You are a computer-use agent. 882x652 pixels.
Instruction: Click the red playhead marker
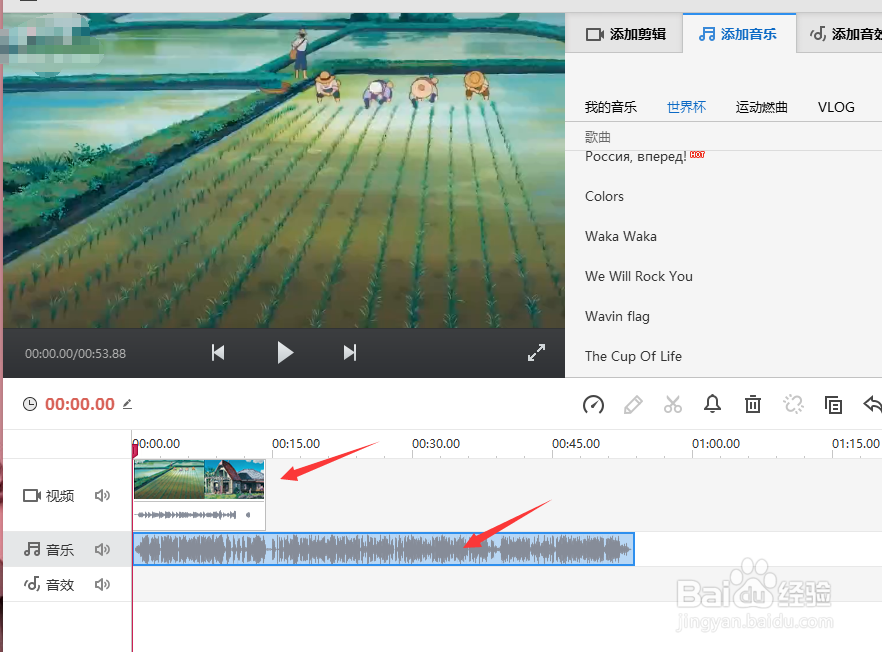point(135,451)
